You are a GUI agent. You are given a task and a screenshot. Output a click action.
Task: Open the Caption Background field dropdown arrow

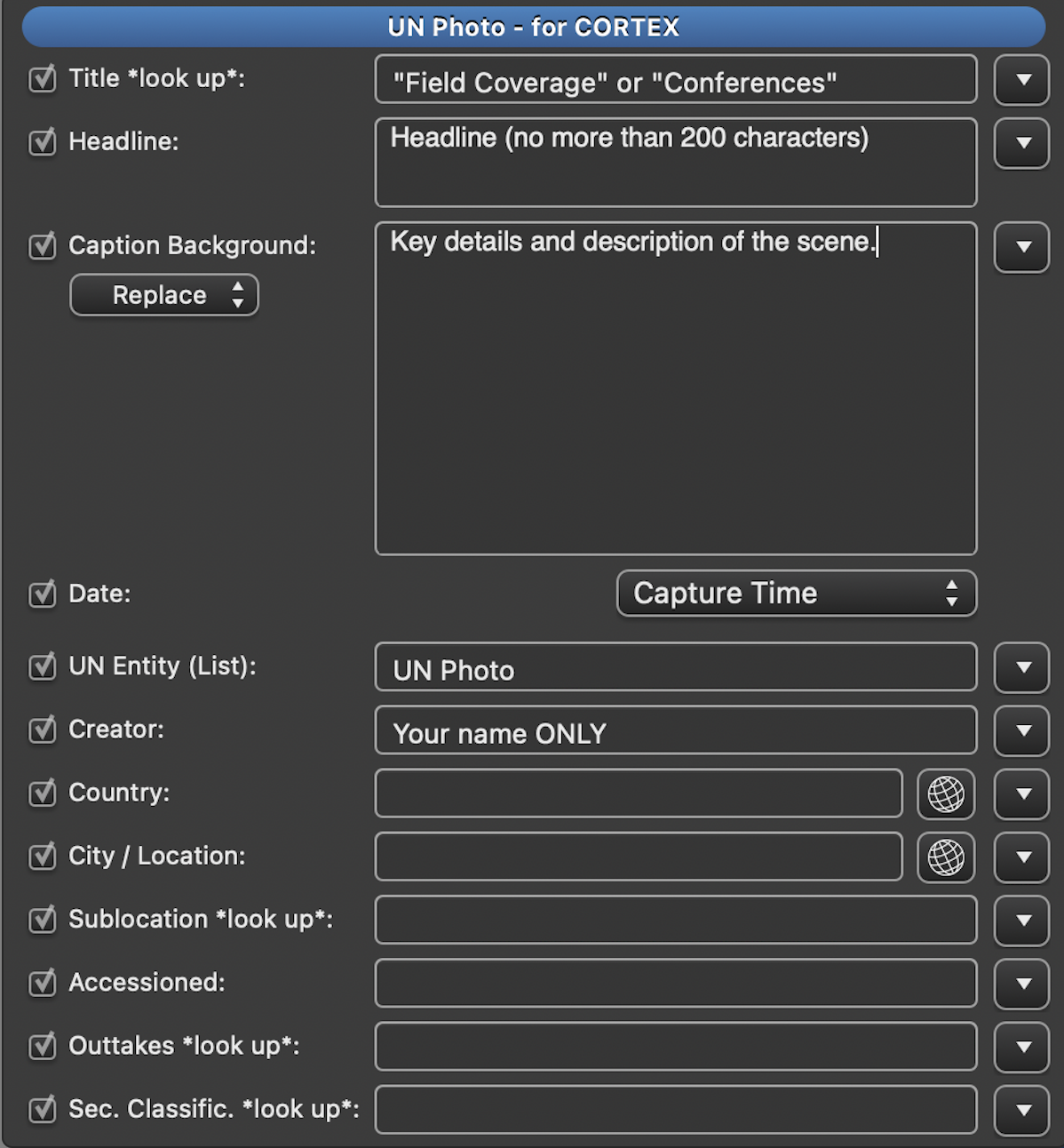(x=1022, y=247)
